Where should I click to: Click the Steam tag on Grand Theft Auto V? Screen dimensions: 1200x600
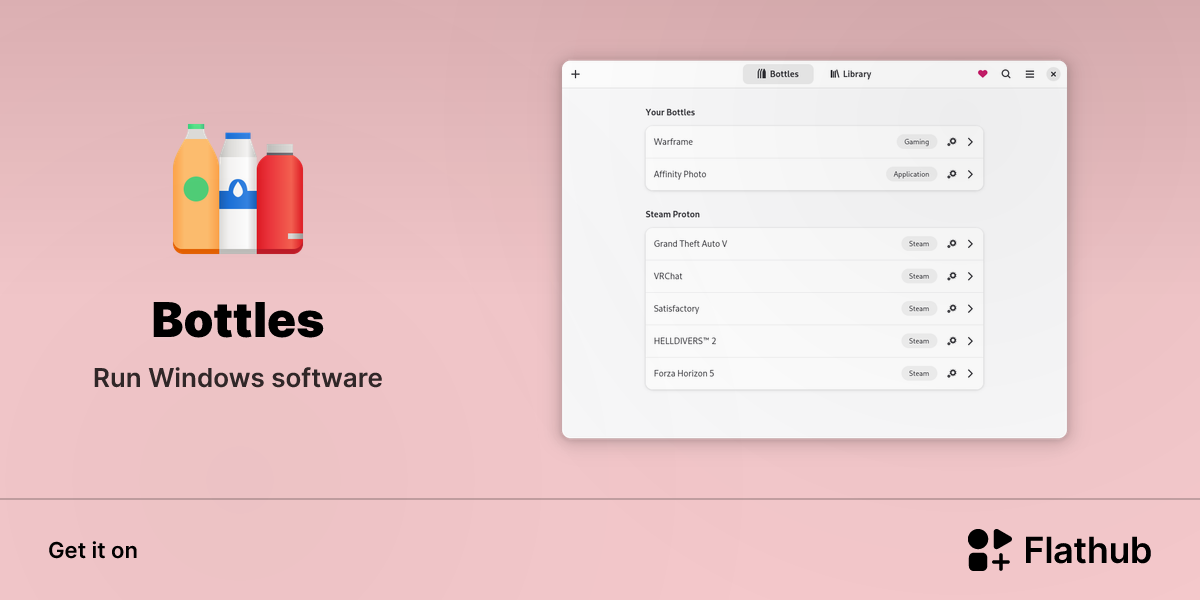point(919,244)
